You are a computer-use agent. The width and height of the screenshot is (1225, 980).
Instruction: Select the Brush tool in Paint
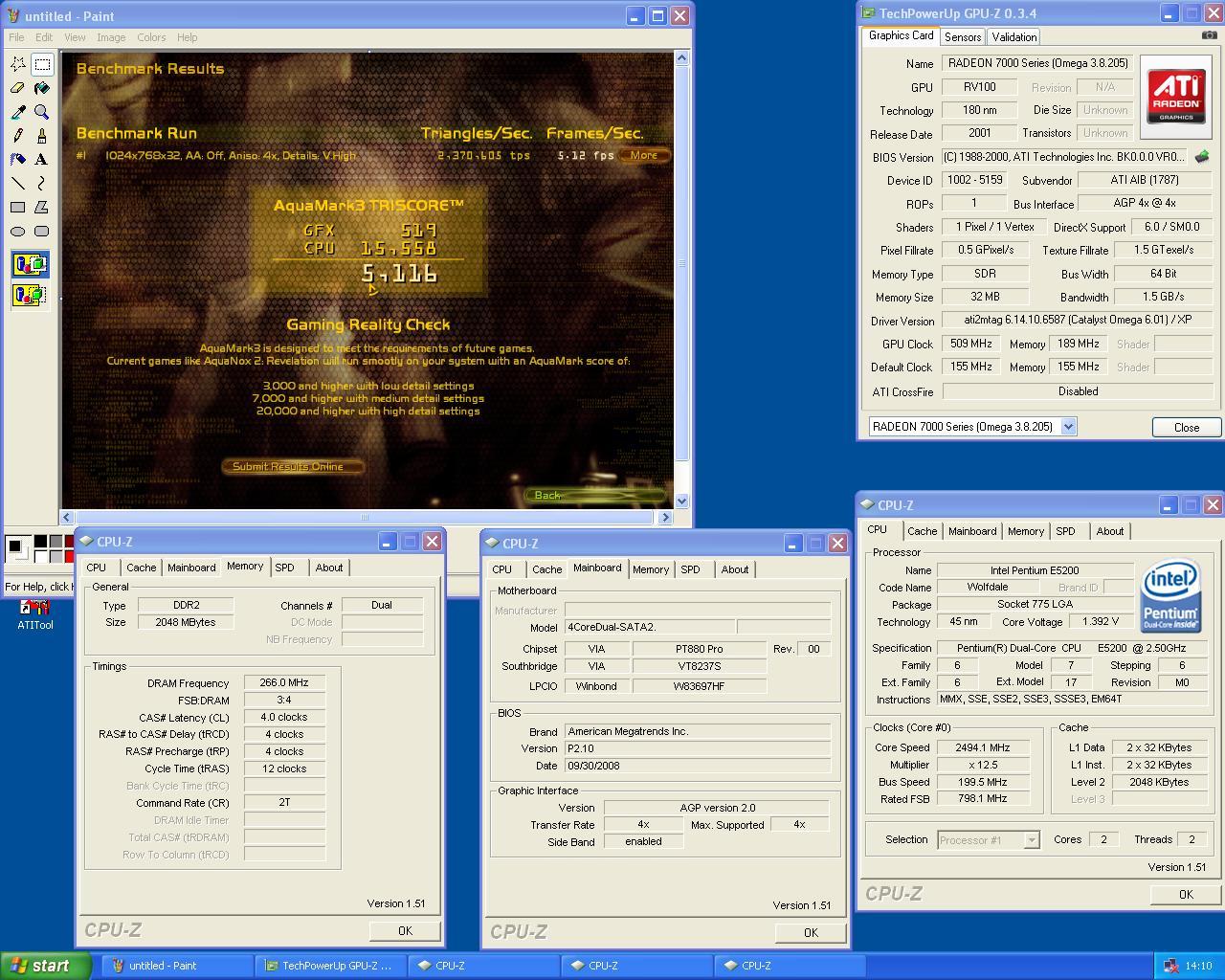click(42, 136)
